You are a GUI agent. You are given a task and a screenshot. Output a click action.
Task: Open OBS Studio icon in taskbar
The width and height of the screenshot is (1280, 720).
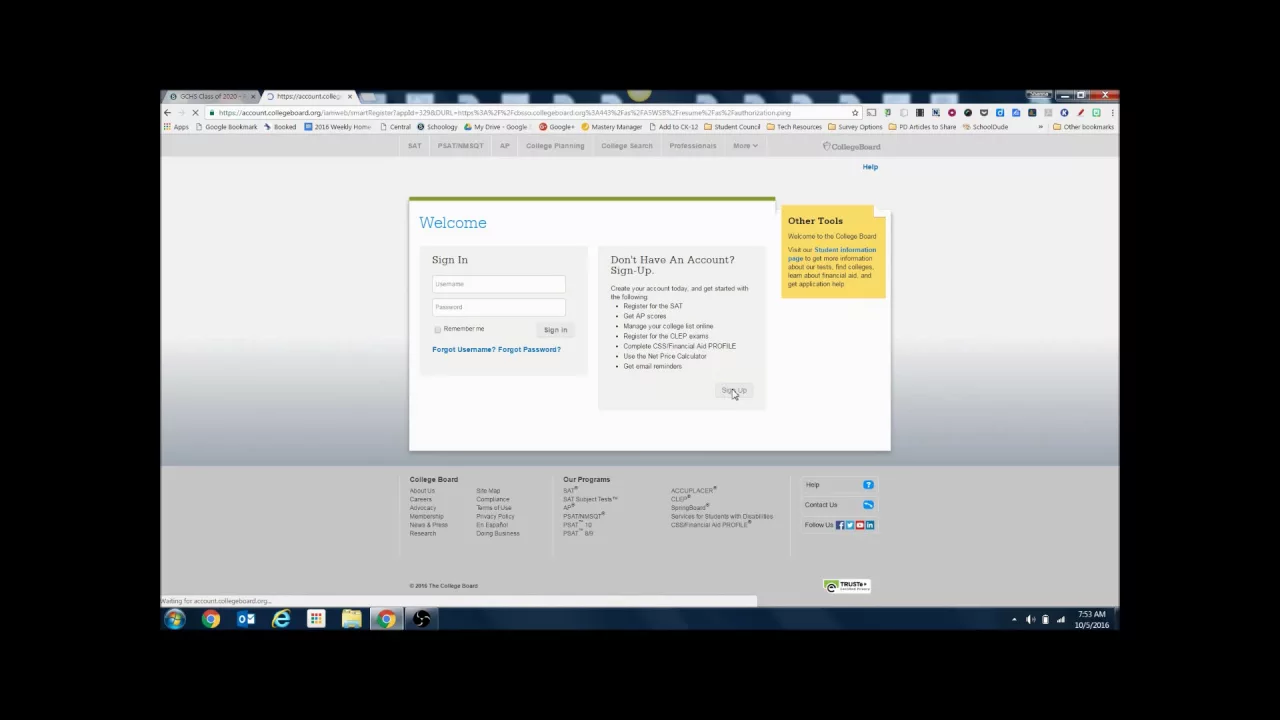(421, 620)
